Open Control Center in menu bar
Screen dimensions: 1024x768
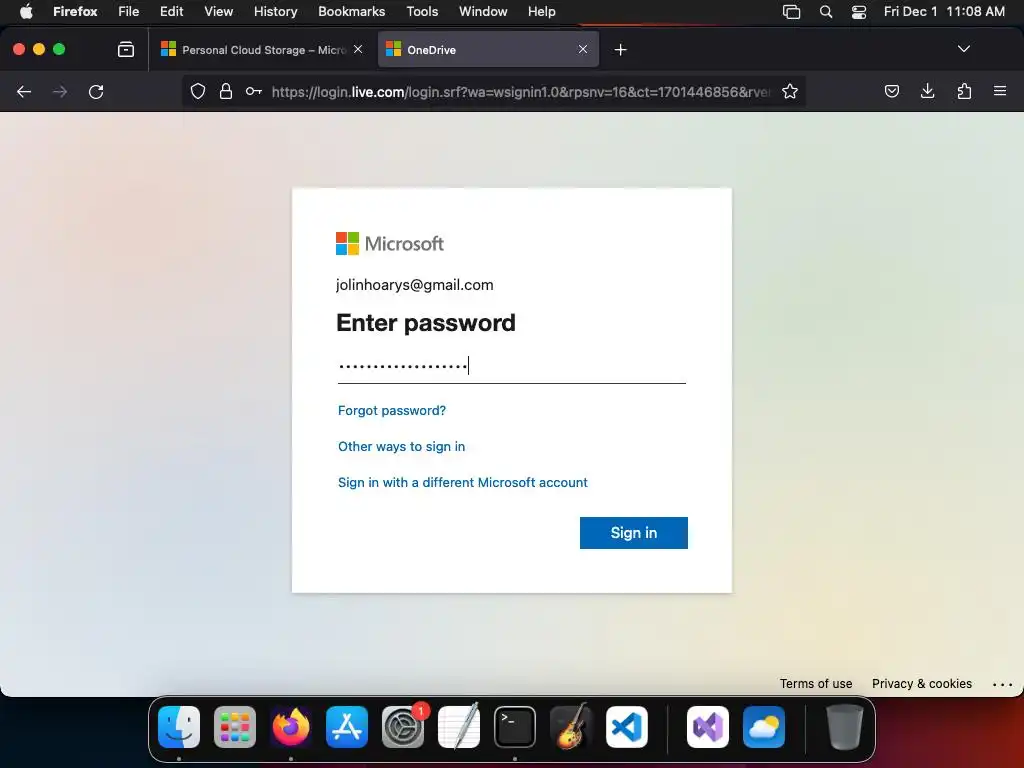point(859,12)
